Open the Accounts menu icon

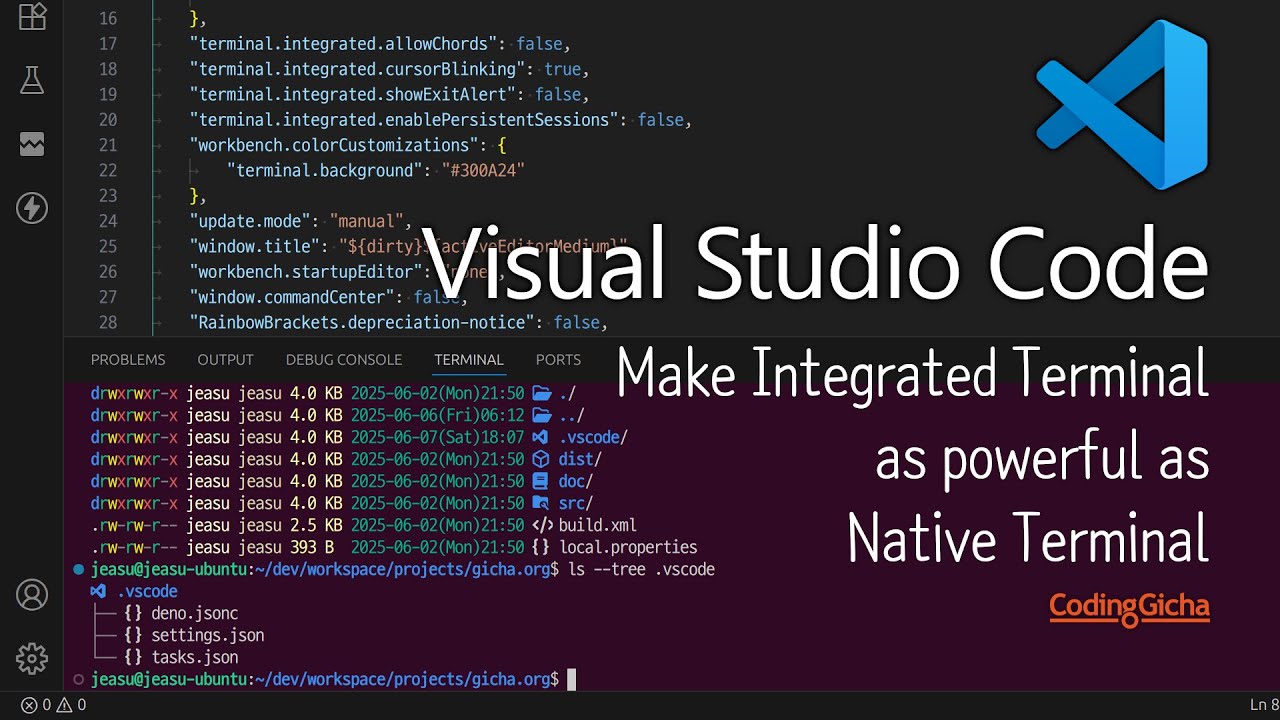32,595
